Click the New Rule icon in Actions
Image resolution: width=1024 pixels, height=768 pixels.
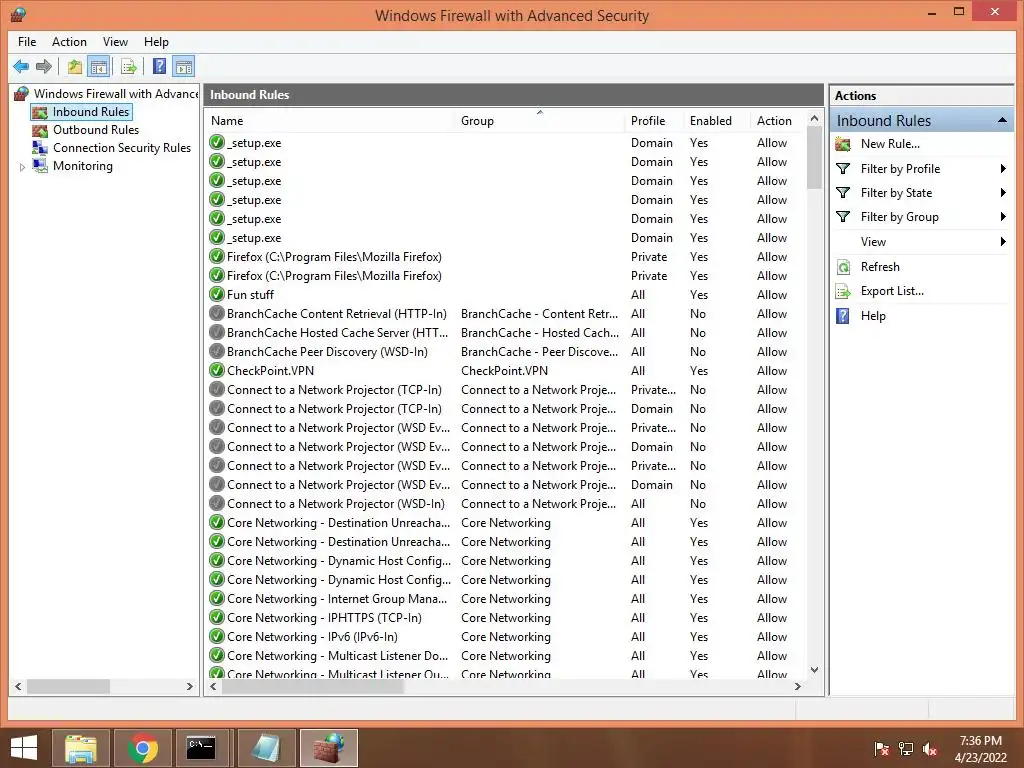(843, 144)
